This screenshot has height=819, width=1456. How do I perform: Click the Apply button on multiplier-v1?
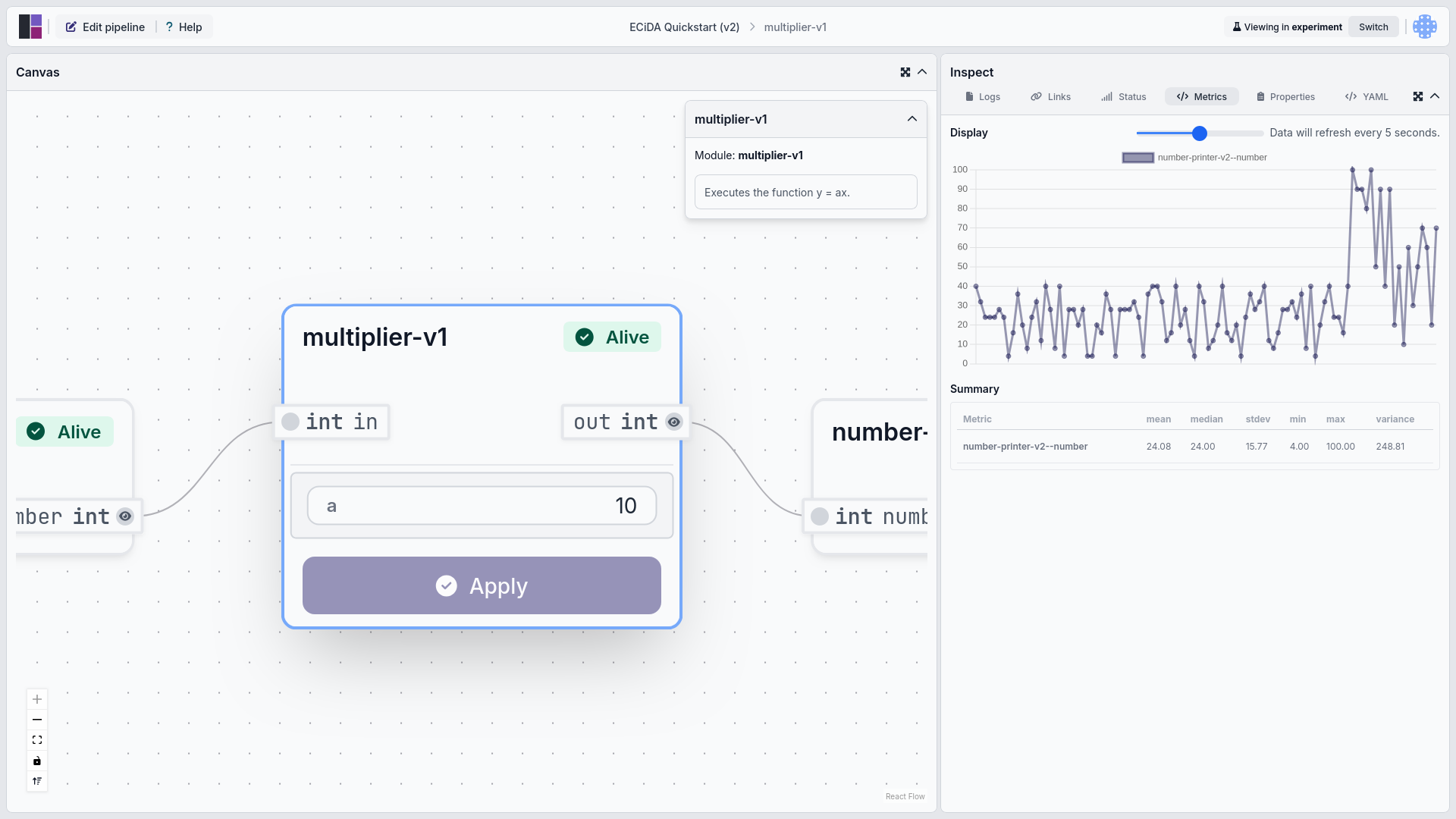pos(482,585)
